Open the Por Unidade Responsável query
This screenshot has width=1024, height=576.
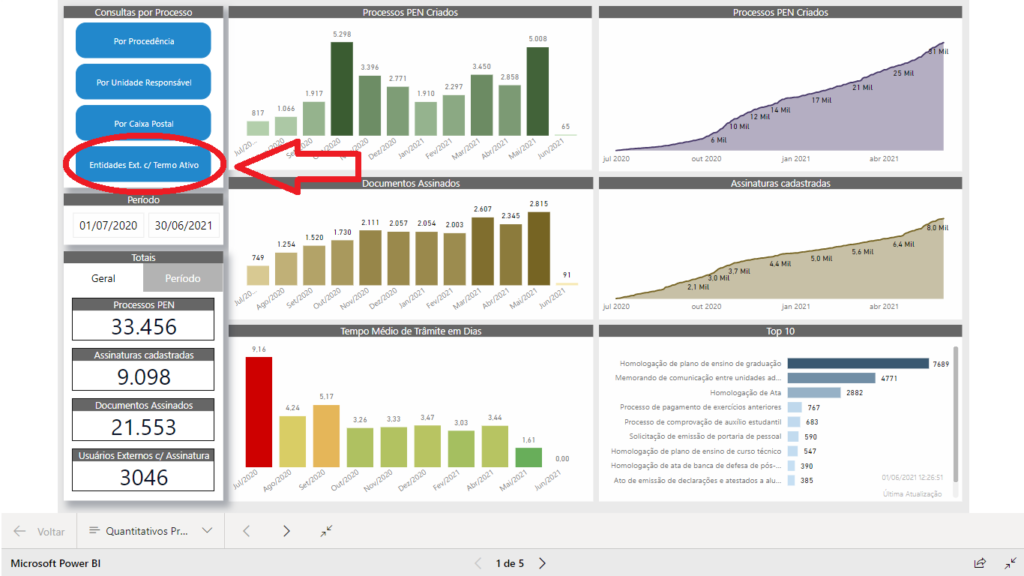tap(143, 82)
